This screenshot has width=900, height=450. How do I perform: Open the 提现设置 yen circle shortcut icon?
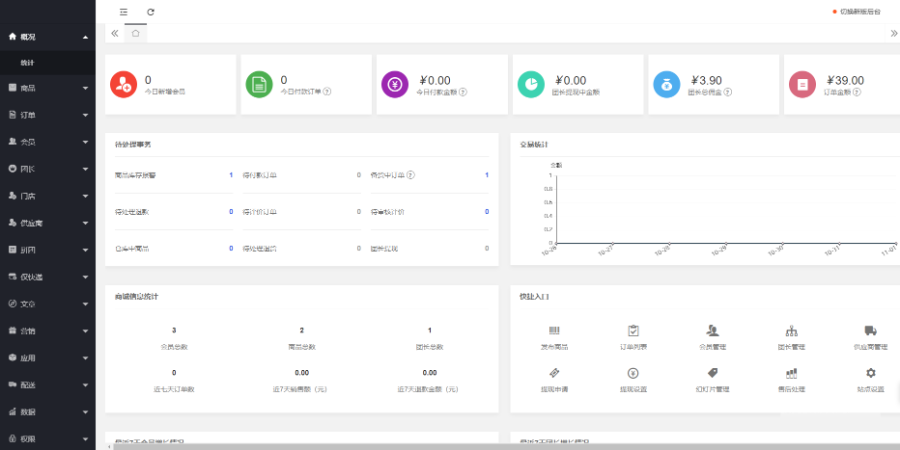633,373
